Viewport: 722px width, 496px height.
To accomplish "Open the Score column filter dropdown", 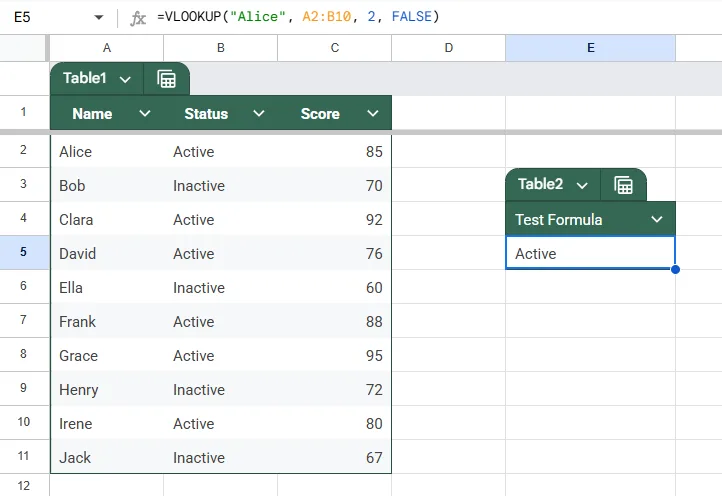I will pos(373,113).
